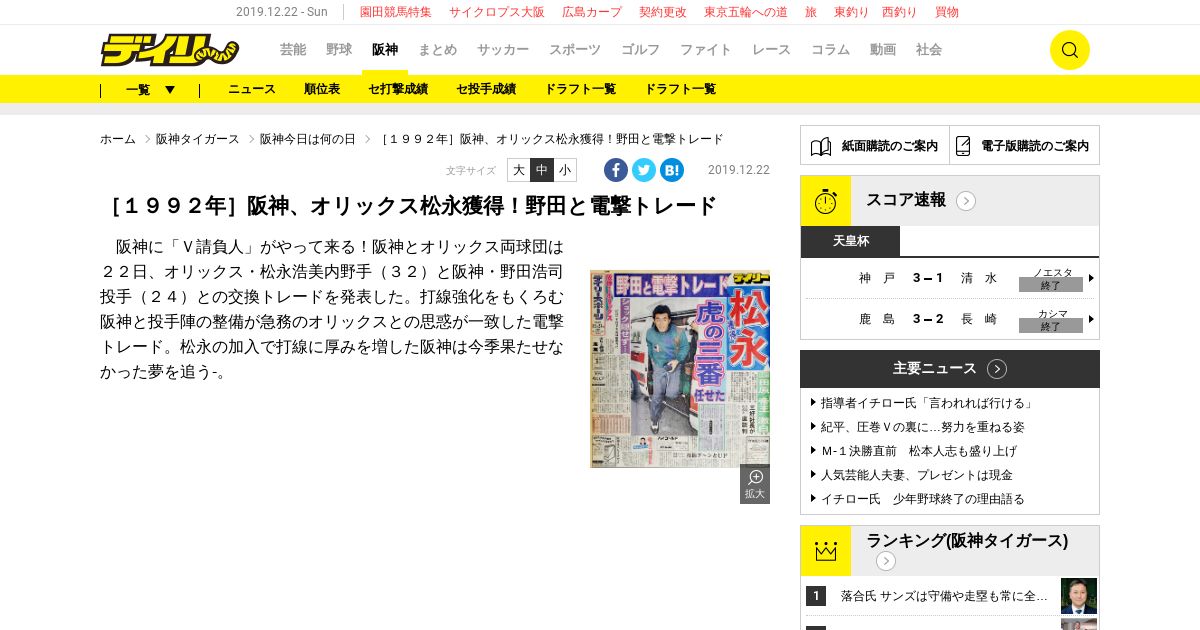The image size is (1200, 630).
Task: Go to 順位表 in yellow submenu
Action: click(322, 89)
